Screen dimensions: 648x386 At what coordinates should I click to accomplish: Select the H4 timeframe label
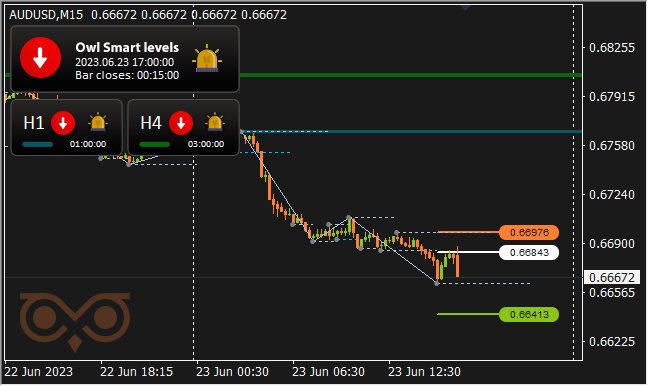point(151,123)
